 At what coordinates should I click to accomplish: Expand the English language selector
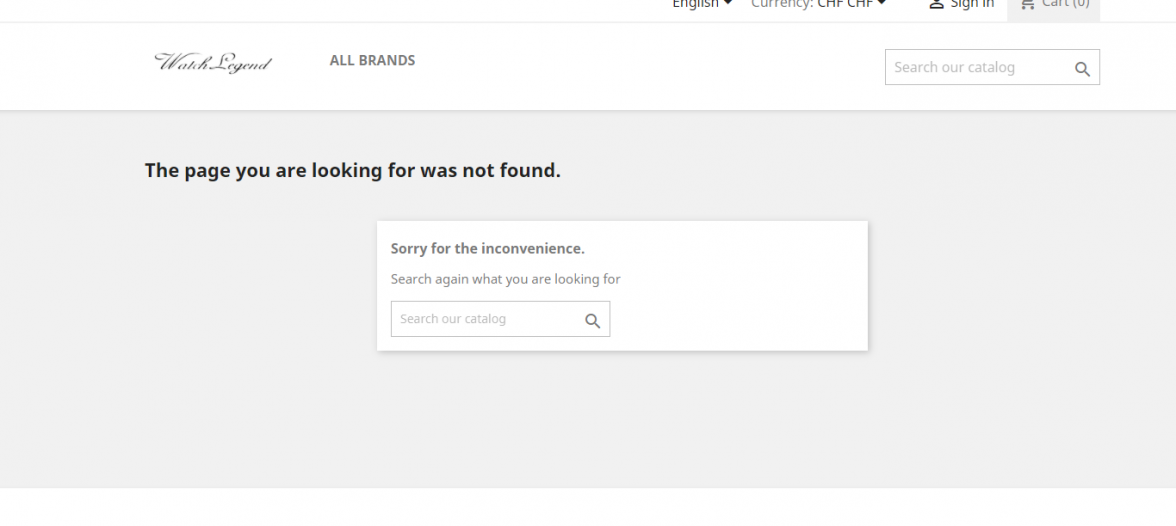click(x=696, y=5)
